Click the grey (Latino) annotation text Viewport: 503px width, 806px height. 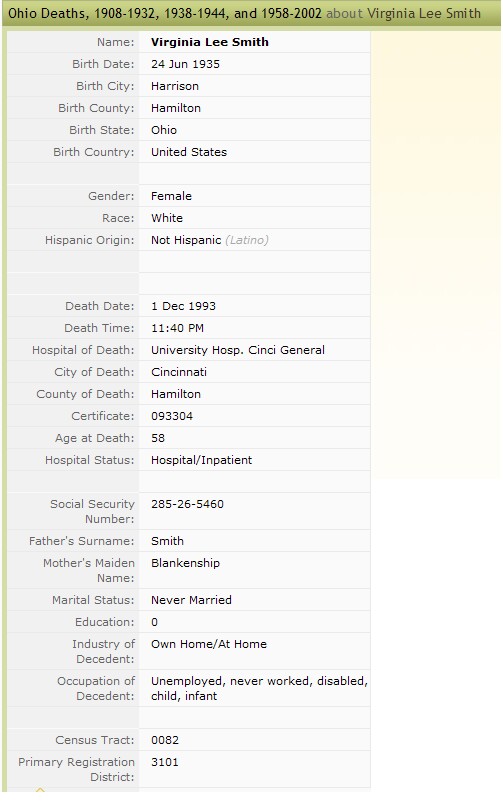coord(247,240)
